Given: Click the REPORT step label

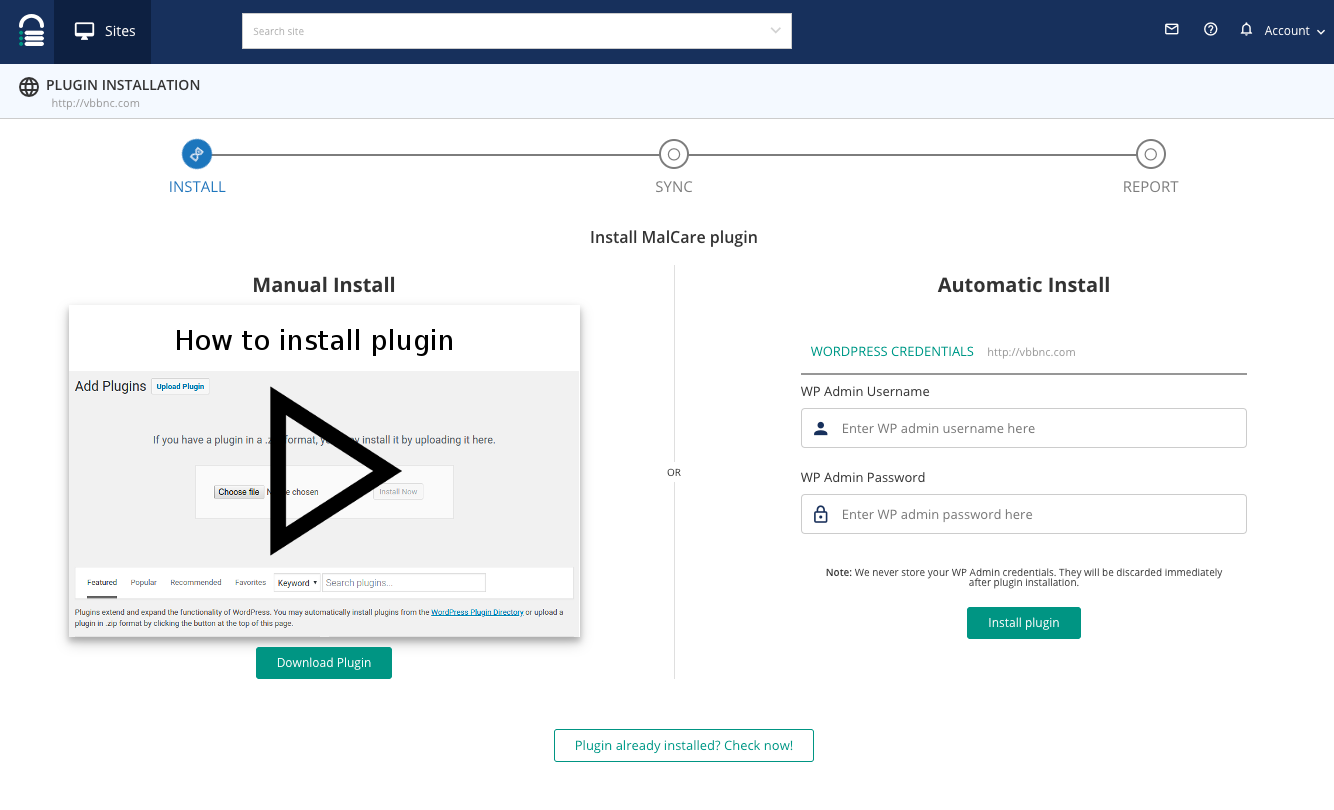Looking at the screenshot, I should click(1151, 187).
